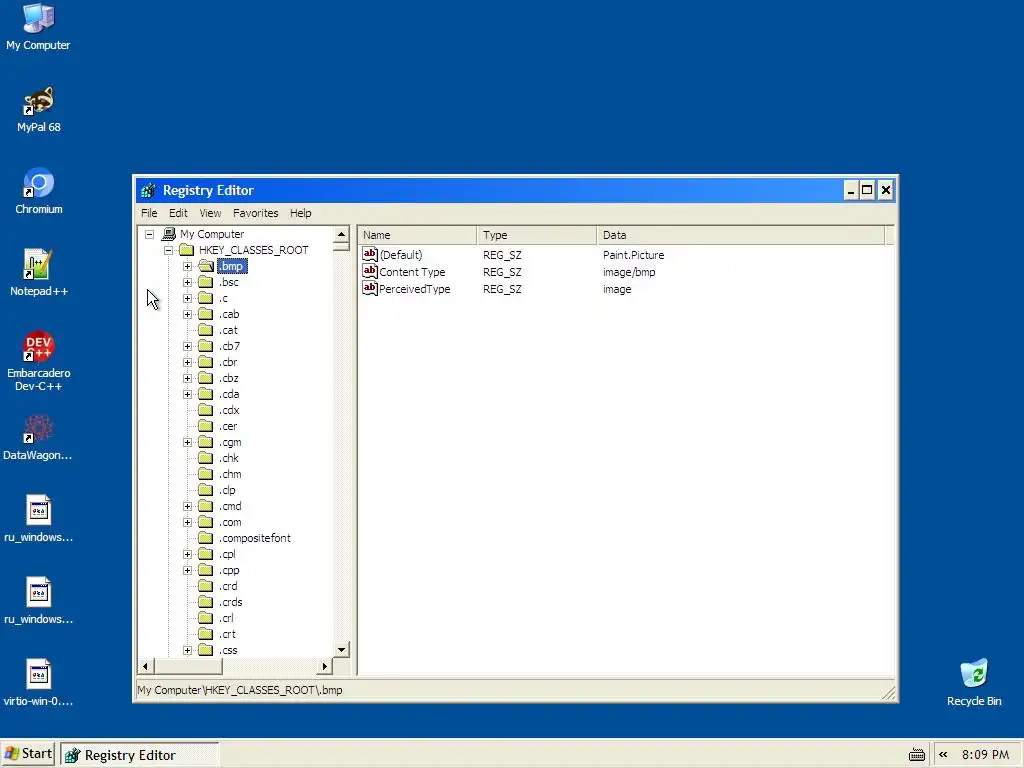Image resolution: width=1024 pixels, height=768 pixels.
Task: Expand the .cda key
Action: point(187,394)
